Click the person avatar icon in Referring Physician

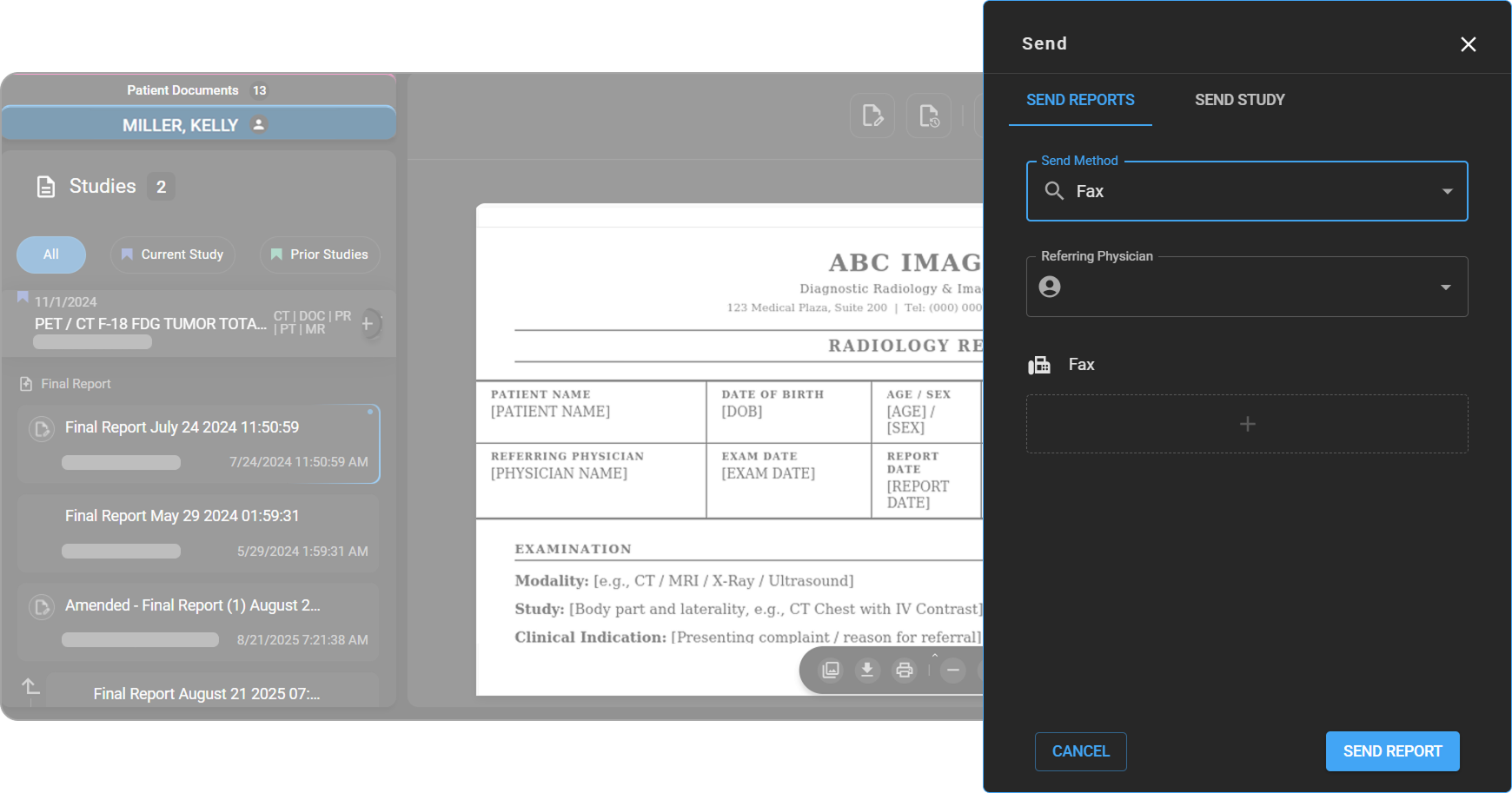click(x=1050, y=287)
